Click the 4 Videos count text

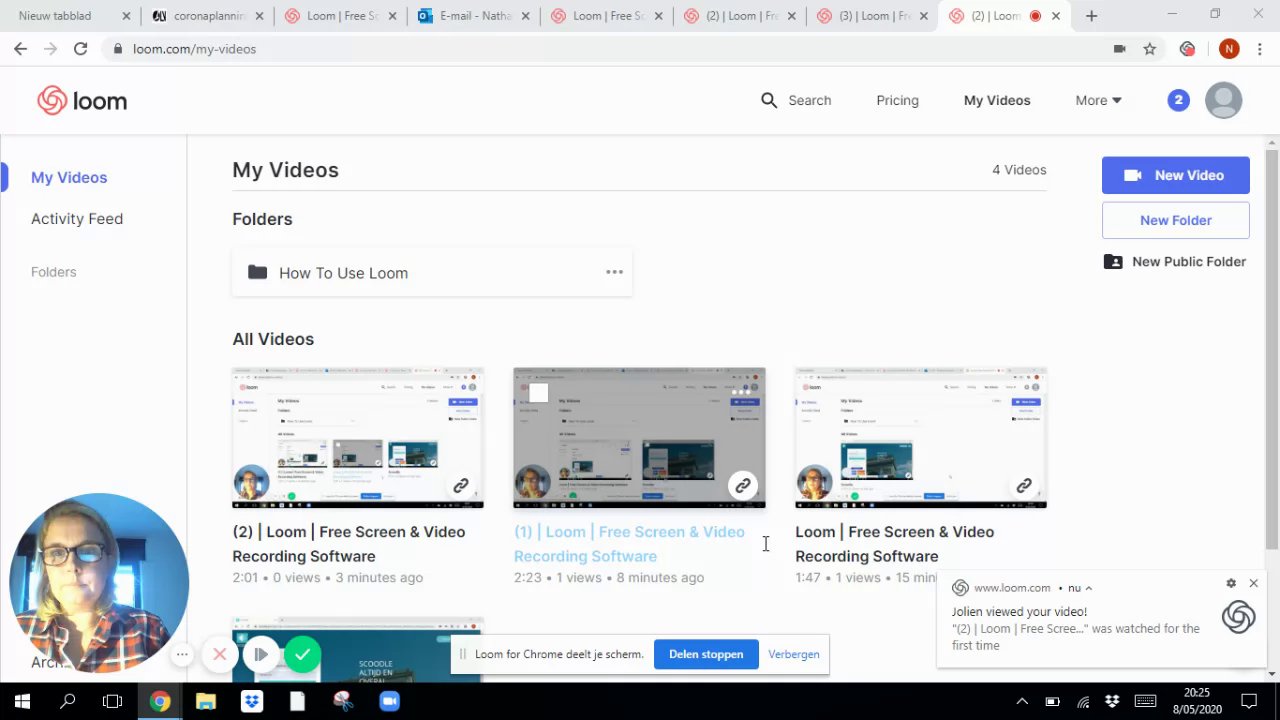tap(1019, 170)
